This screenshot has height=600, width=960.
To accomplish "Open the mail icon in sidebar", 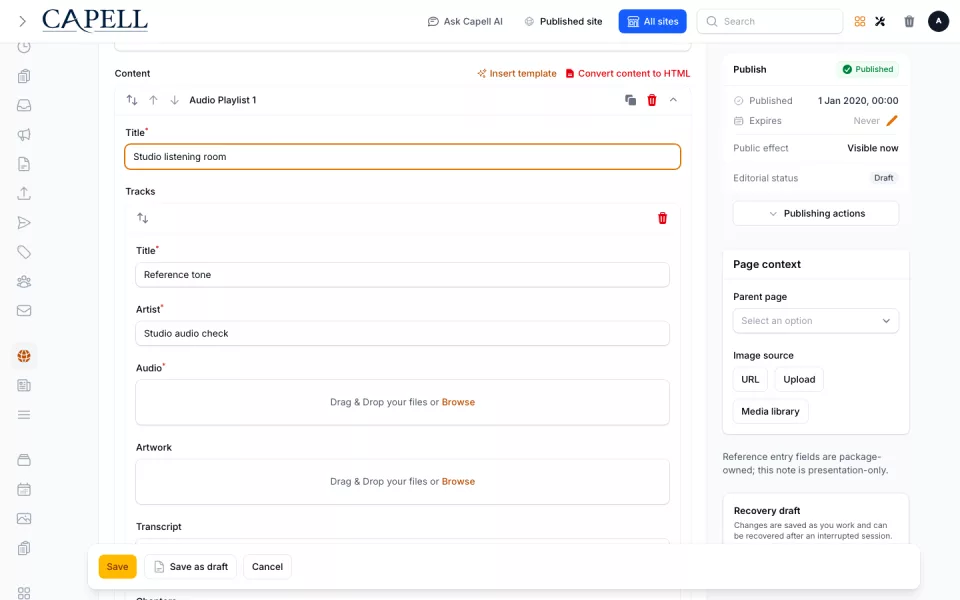I will [24, 310].
